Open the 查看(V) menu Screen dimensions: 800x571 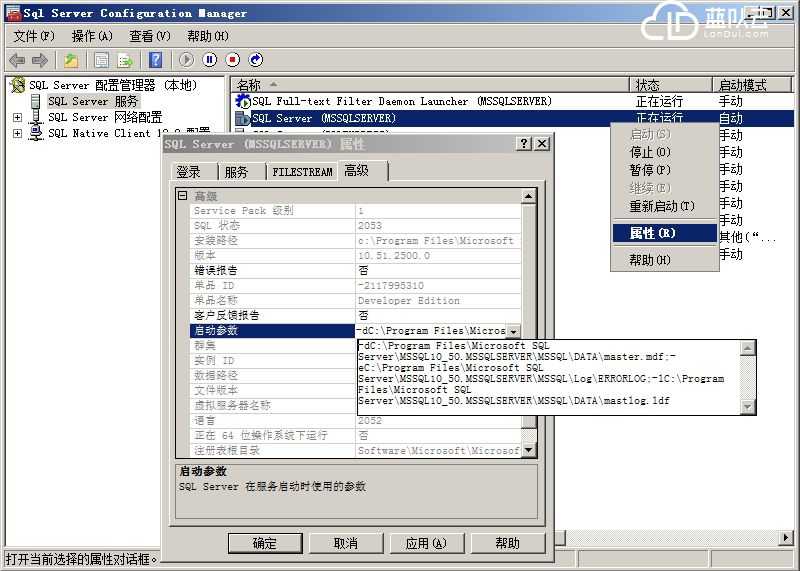(150, 36)
